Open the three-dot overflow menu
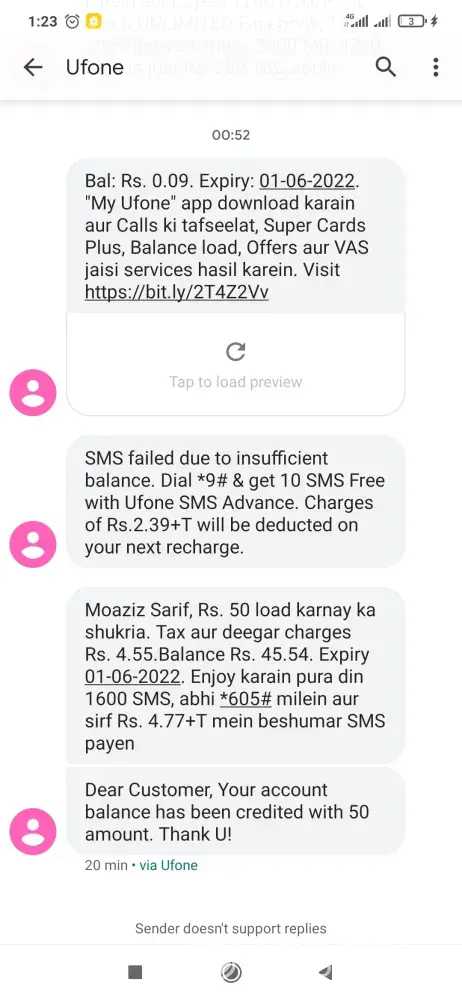This screenshot has width=462, height=1000. (x=436, y=67)
